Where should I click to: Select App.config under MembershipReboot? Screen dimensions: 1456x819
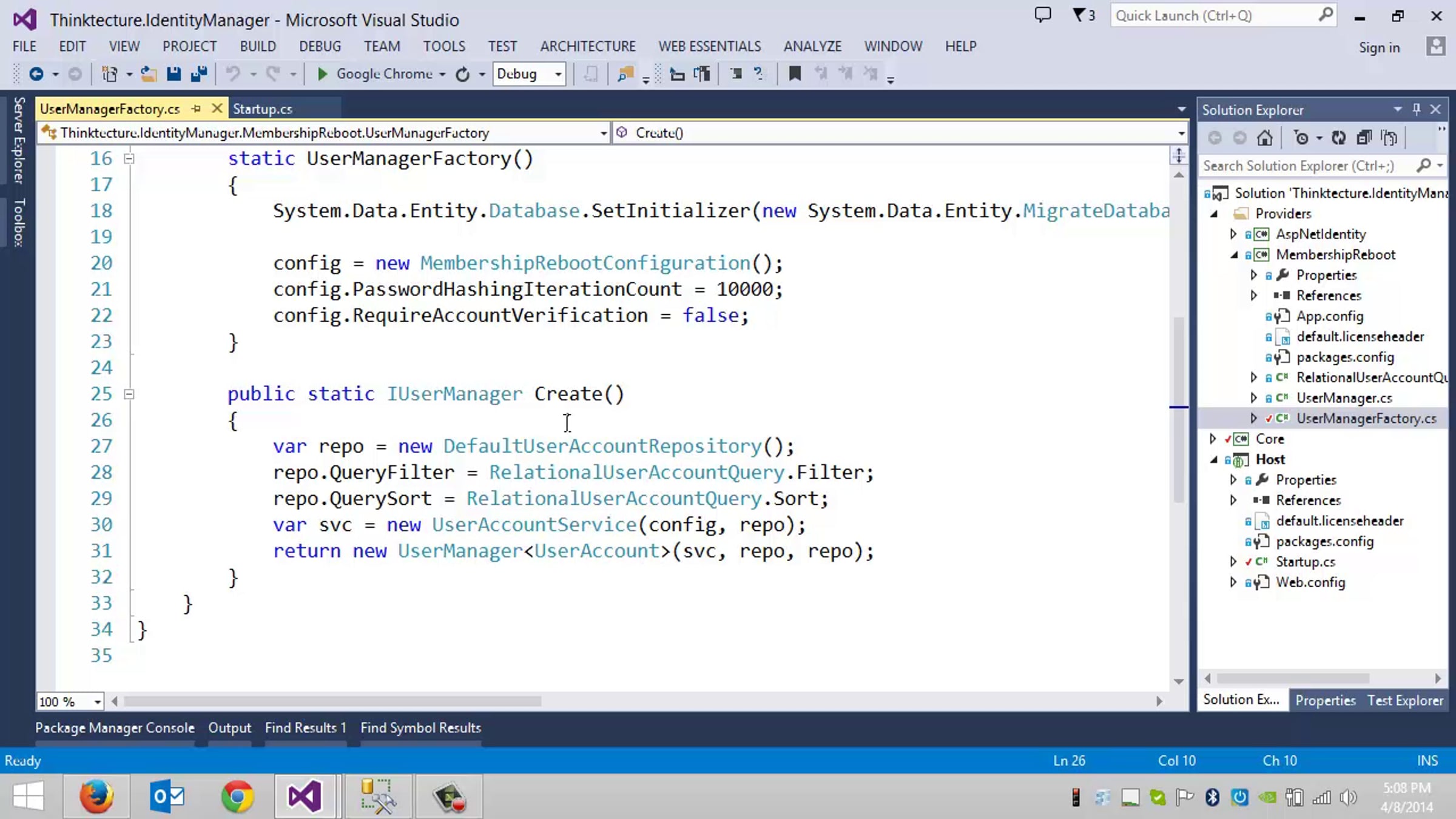[x=1329, y=316]
